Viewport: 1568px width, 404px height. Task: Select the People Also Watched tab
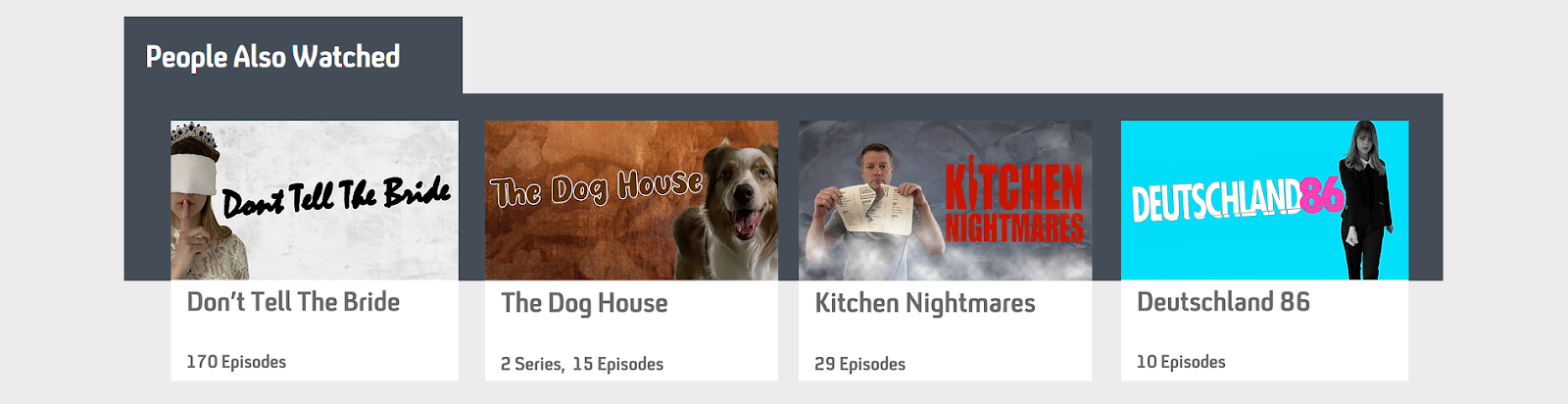293,56
